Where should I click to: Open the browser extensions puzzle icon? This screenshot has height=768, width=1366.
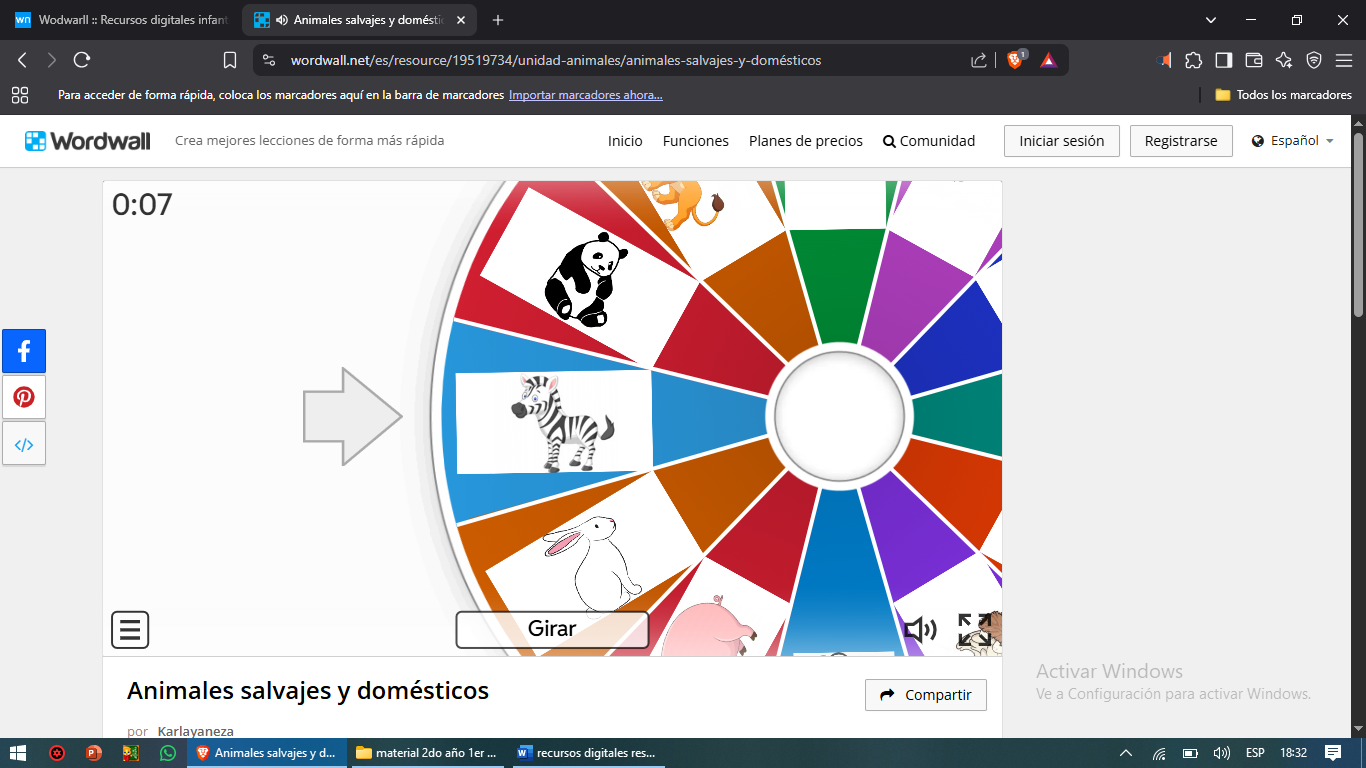point(1193,60)
